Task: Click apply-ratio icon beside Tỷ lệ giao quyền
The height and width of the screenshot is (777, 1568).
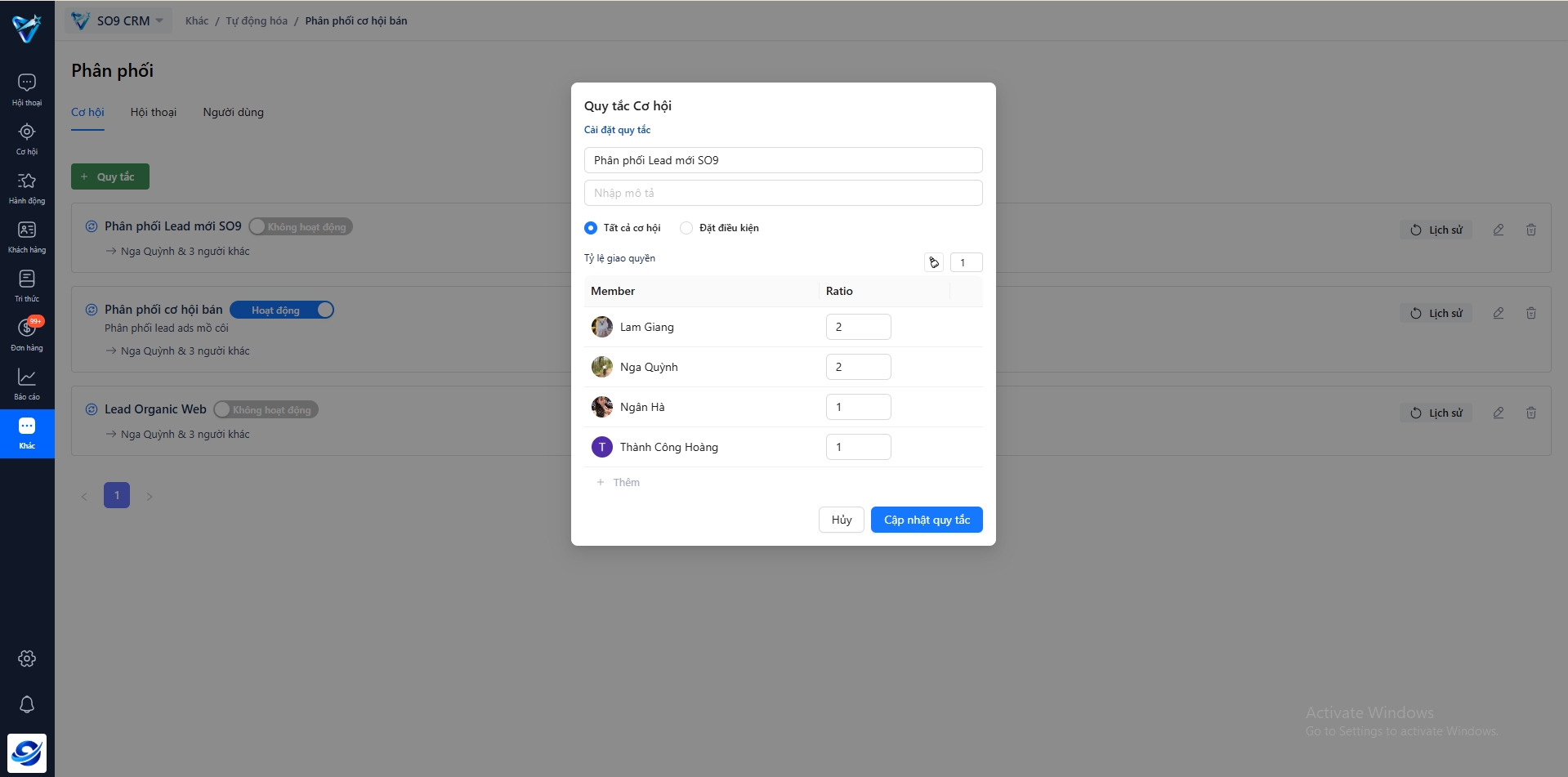Action: pyautogui.click(x=934, y=262)
